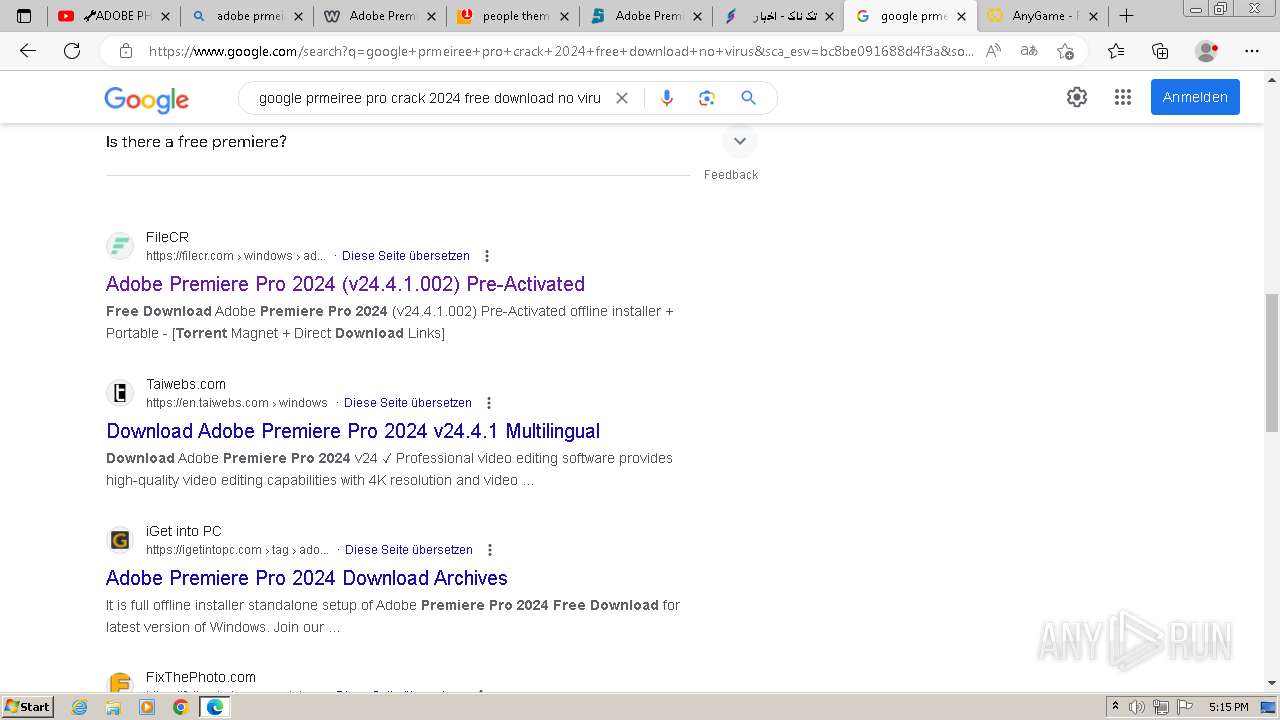This screenshot has width=1280, height=720.
Task: Open Favorites list icon
Action: [x=1116, y=51]
